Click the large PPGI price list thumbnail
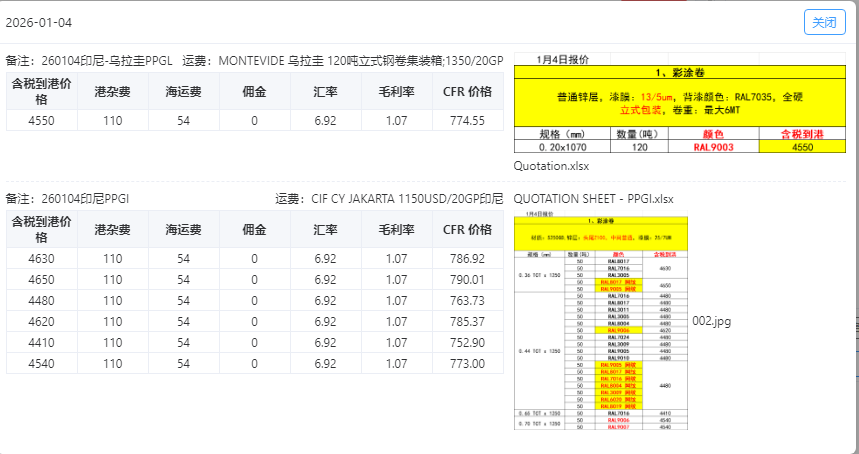 (x=601, y=320)
